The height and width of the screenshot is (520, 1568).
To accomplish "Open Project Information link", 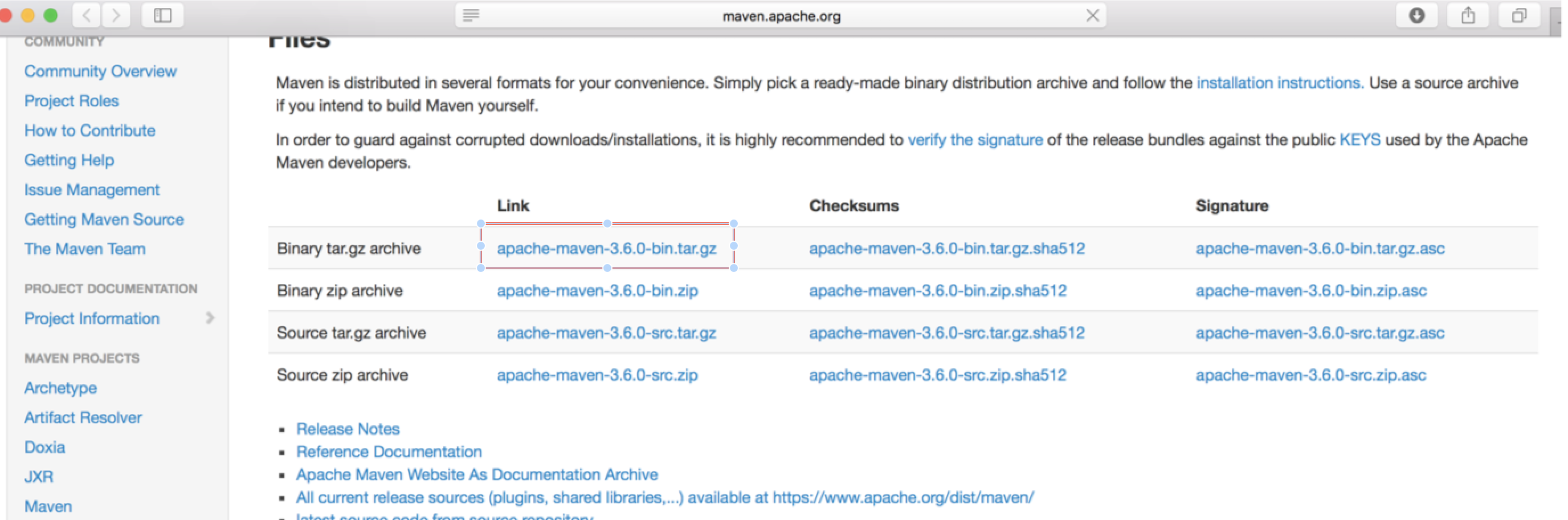I will click(x=92, y=319).
